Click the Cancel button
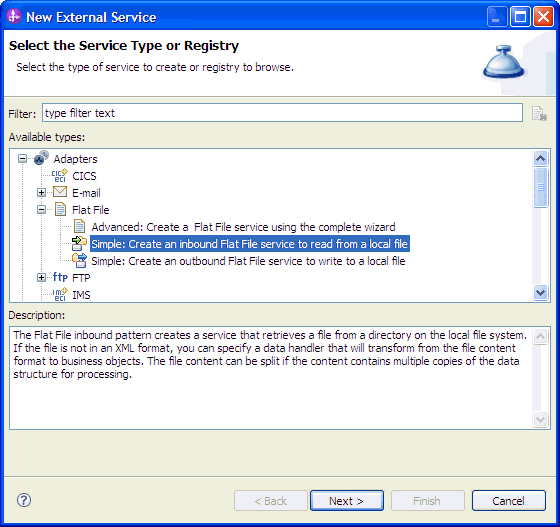The width and height of the screenshot is (560, 527). click(509, 501)
